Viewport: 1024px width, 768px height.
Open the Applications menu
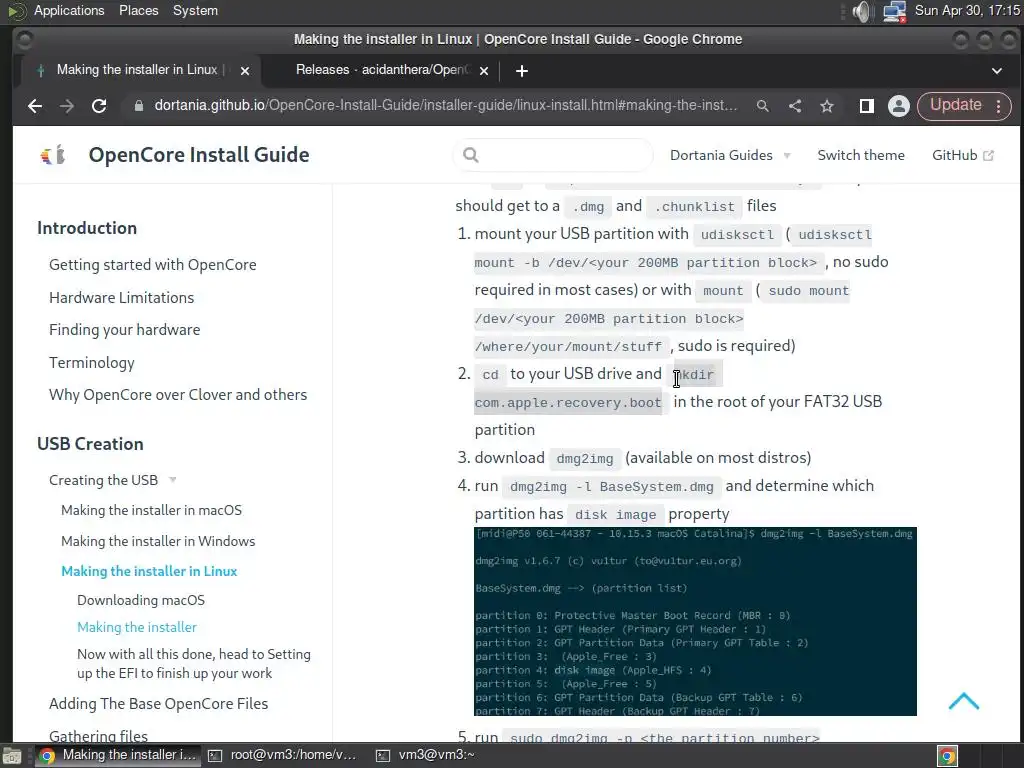point(69,10)
